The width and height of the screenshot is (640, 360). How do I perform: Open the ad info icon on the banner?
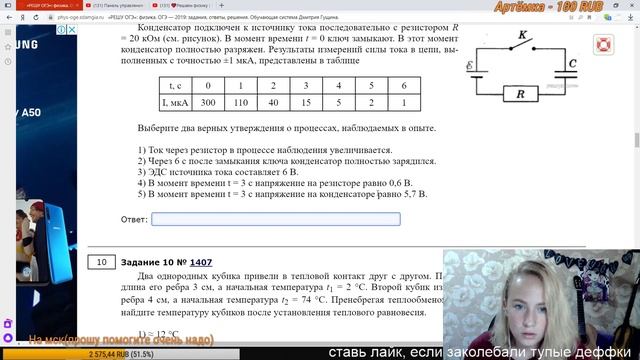tap(61, 29)
